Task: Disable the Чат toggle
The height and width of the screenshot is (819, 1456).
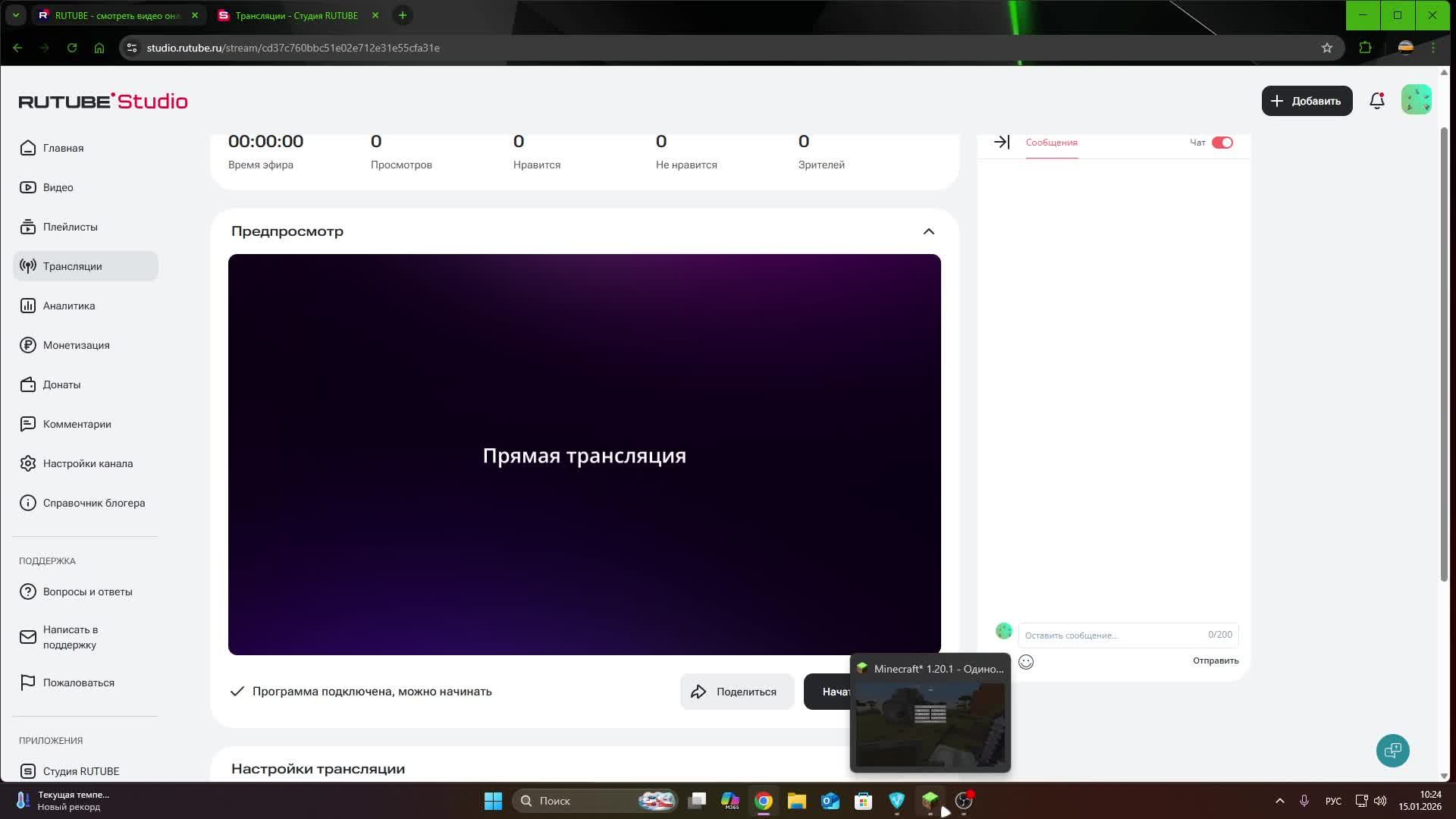Action: pos(1222,143)
